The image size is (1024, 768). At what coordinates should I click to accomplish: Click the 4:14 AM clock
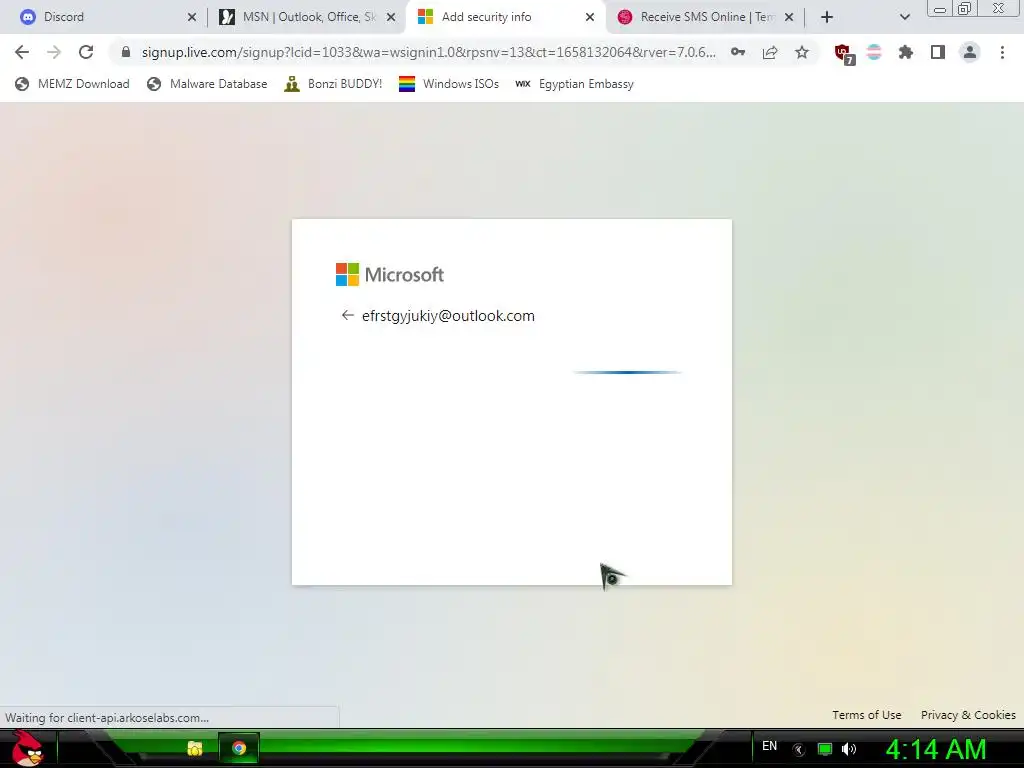tap(936, 750)
